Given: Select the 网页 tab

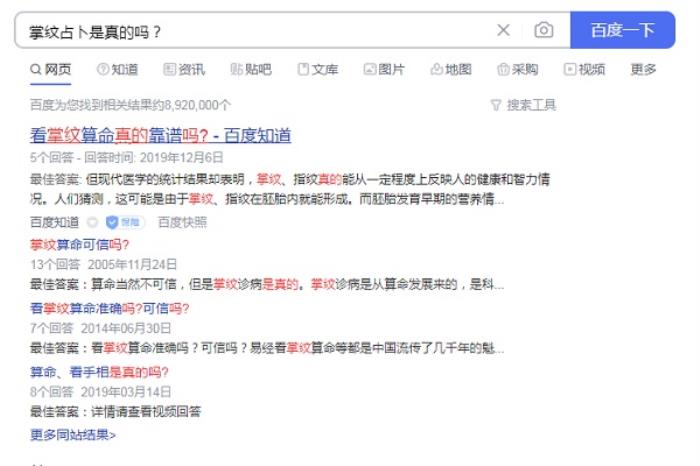Looking at the screenshot, I should (x=50, y=69).
